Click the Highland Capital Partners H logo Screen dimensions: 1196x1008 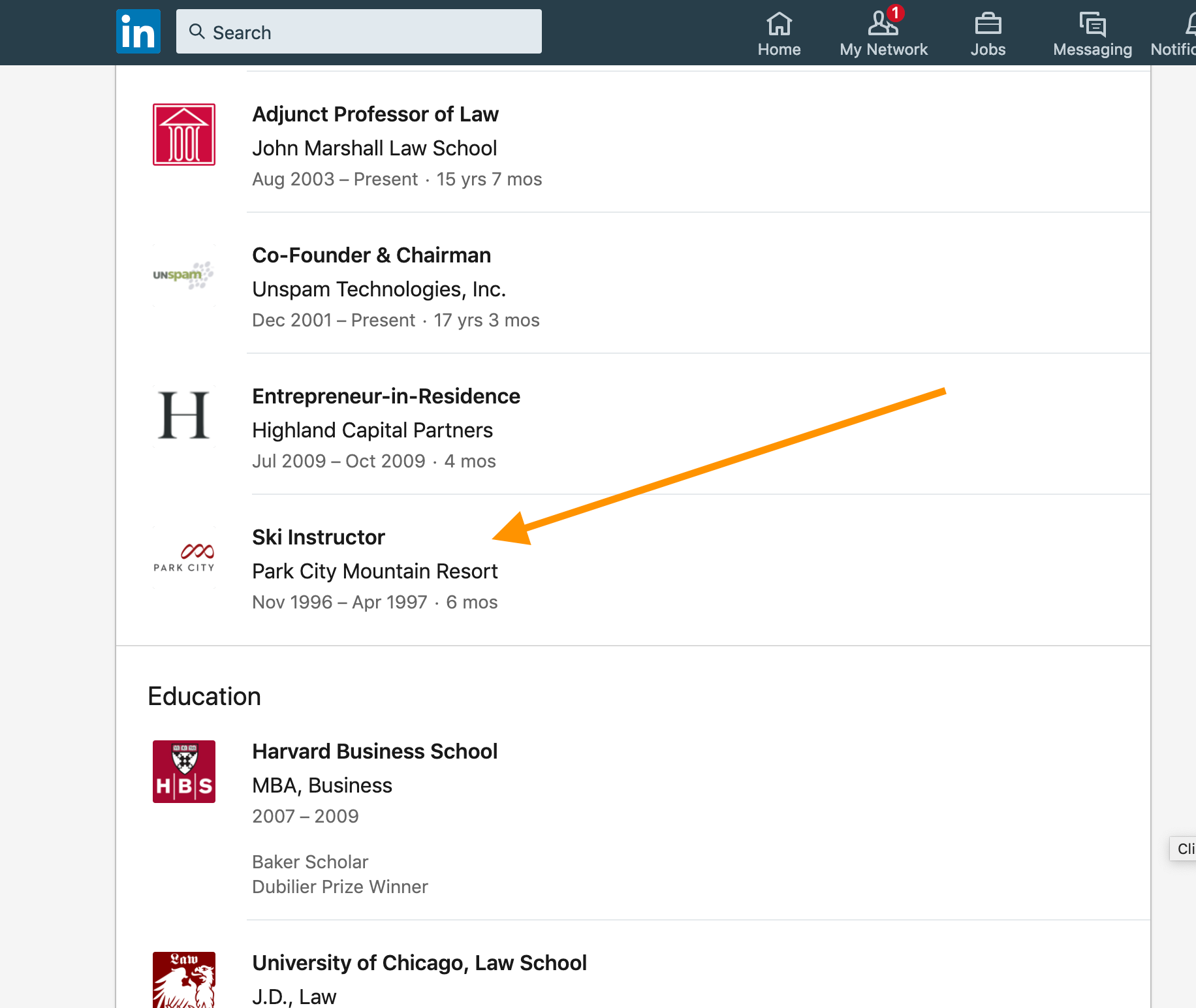coord(184,416)
